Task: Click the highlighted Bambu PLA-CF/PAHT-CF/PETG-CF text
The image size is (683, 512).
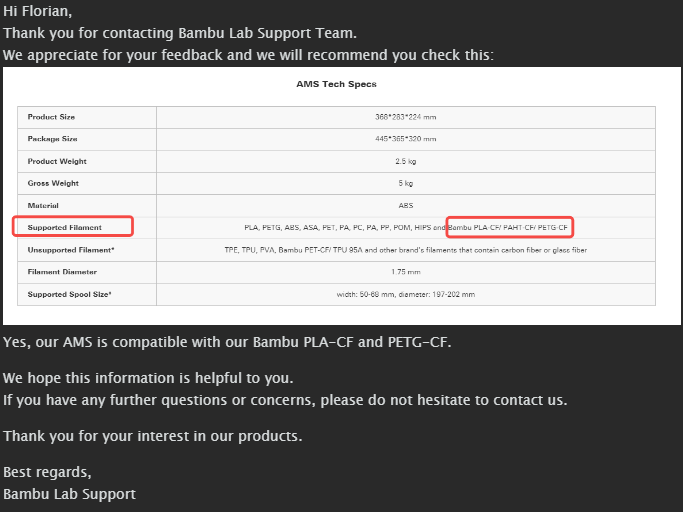Action: pos(508,227)
